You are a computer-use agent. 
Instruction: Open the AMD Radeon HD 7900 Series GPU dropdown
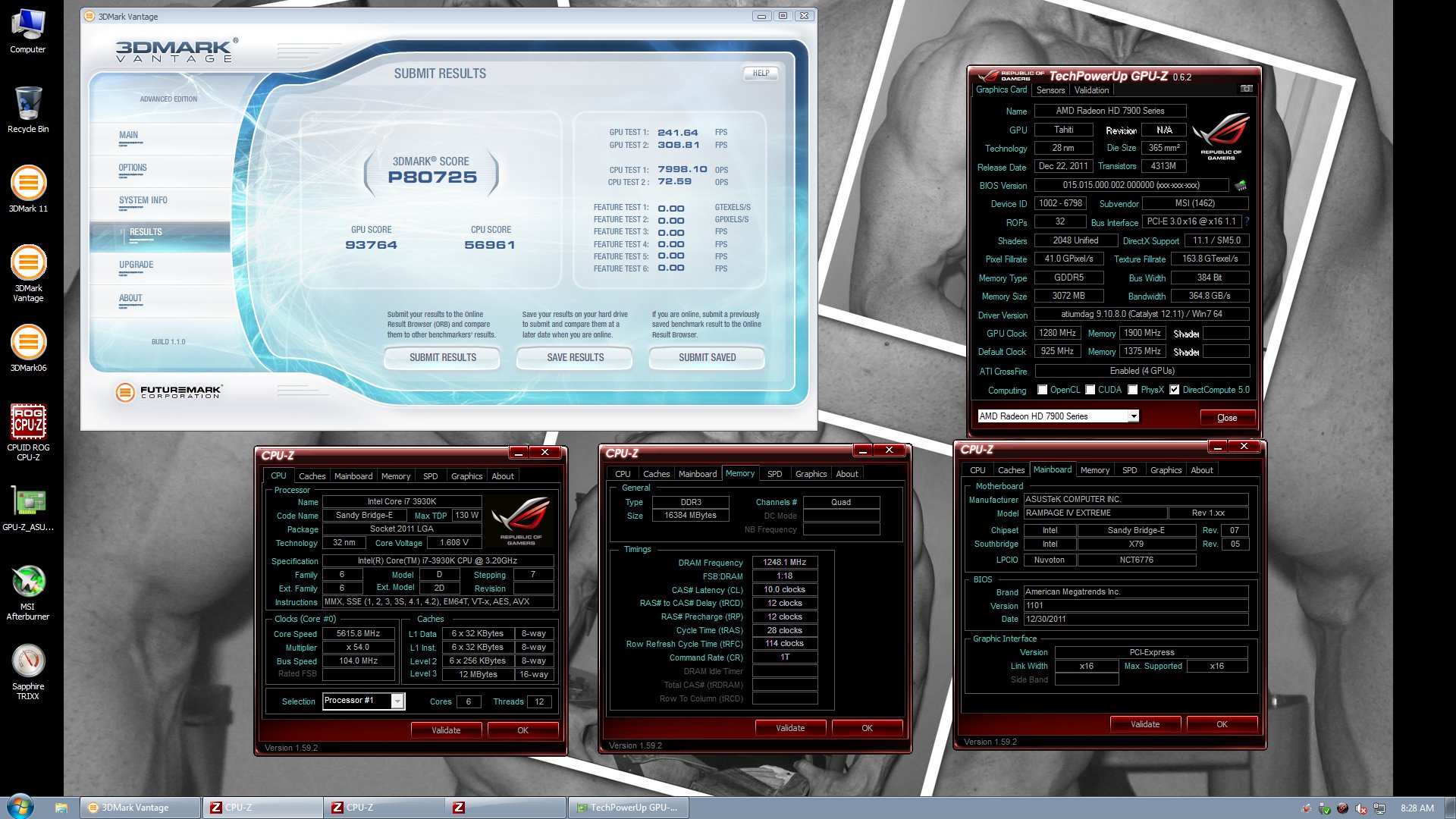[1059, 416]
